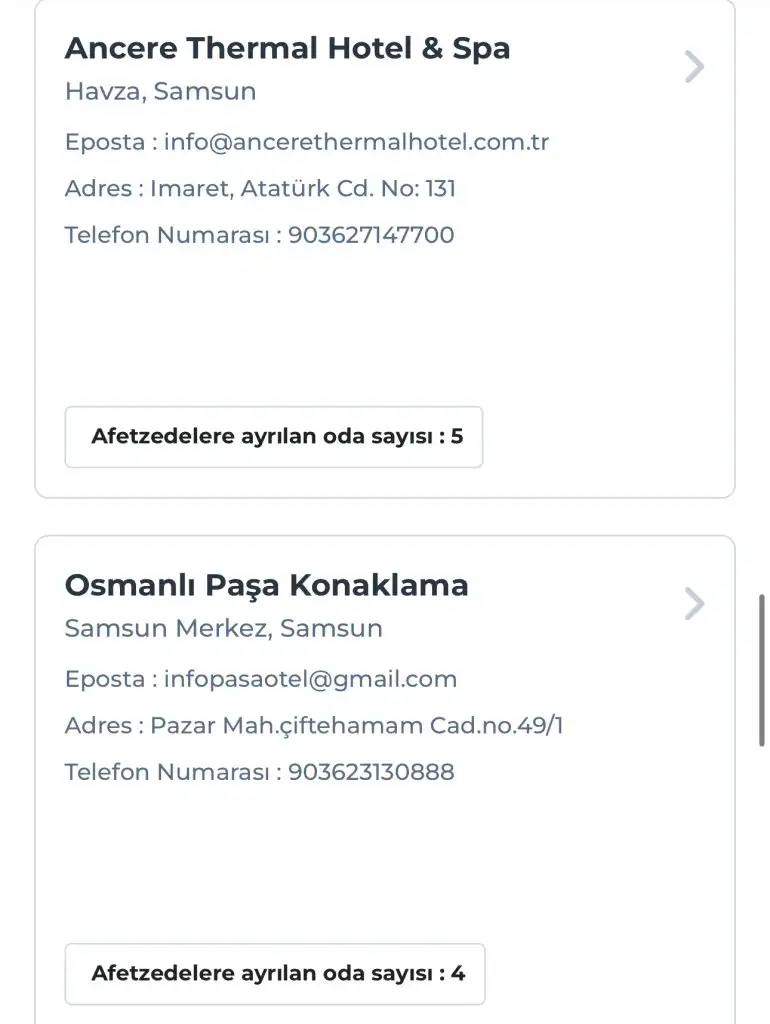Image resolution: width=770 pixels, height=1024 pixels.
Task: Tap the info@ancerethermalhotel.com.tr email address
Action: click(x=357, y=142)
